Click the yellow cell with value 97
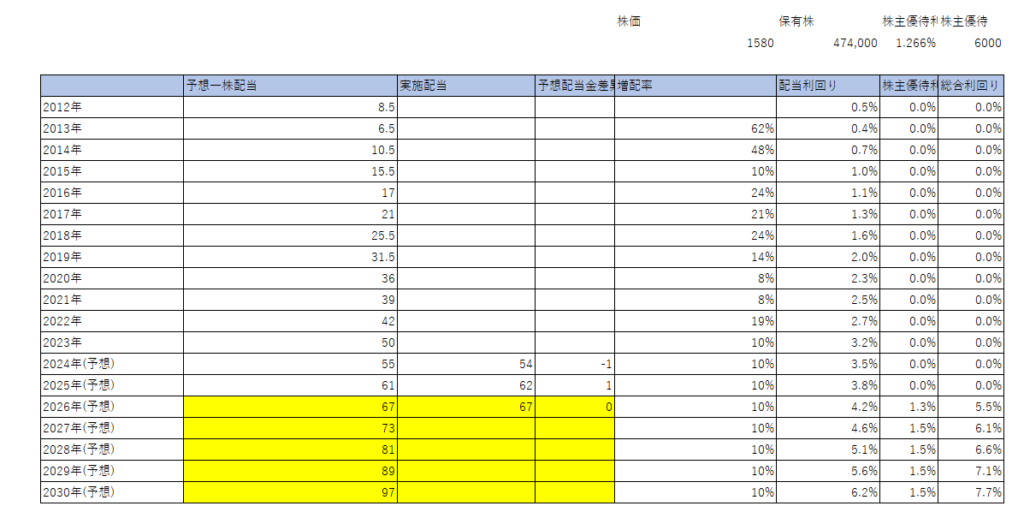Image resolution: width=1024 pixels, height=506 pixels. pyautogui.click(x=290, y=492)
